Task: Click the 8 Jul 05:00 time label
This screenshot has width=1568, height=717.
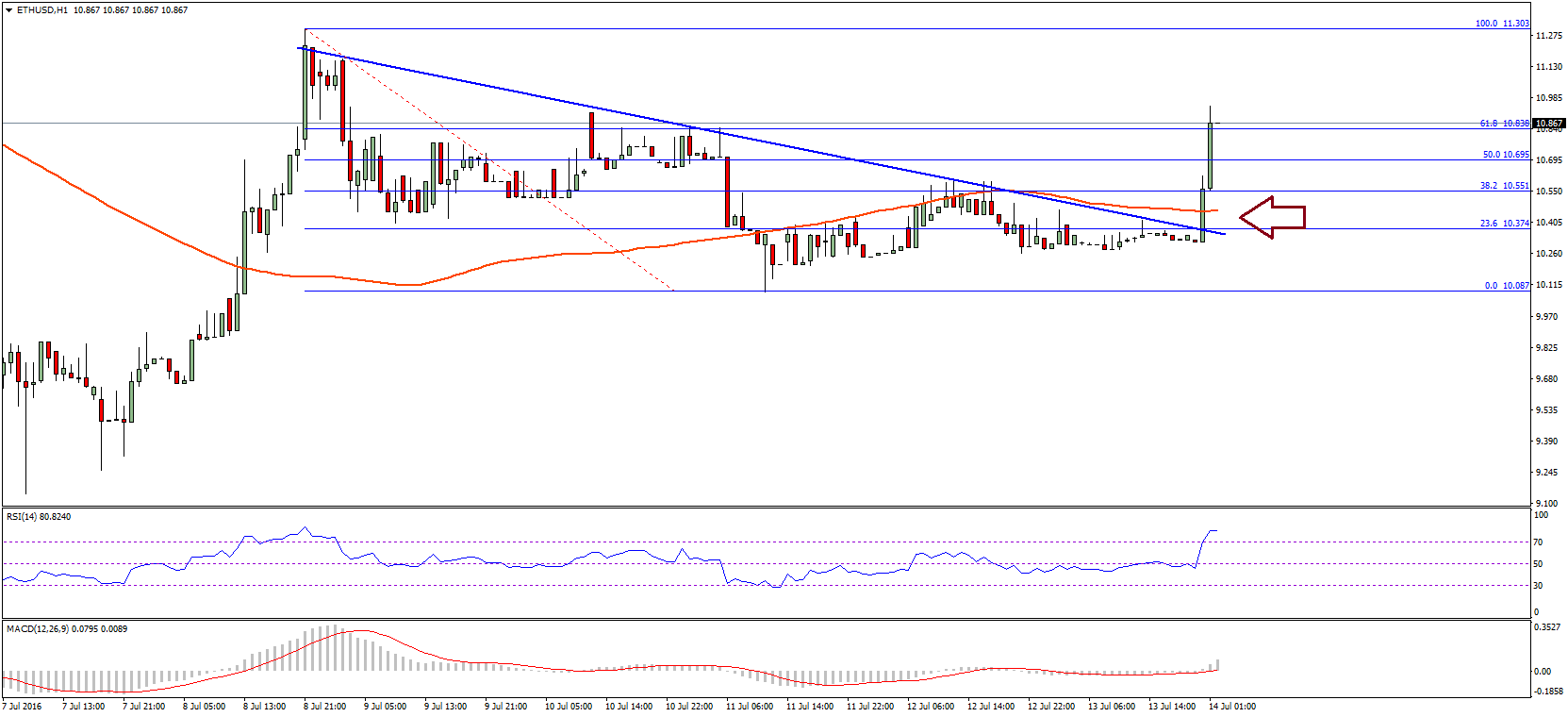Action: tap(205, 707)
